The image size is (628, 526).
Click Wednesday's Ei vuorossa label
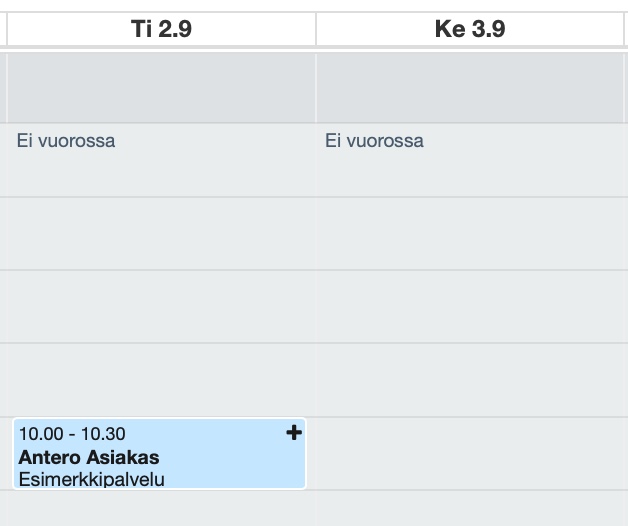tap(374, 141)
